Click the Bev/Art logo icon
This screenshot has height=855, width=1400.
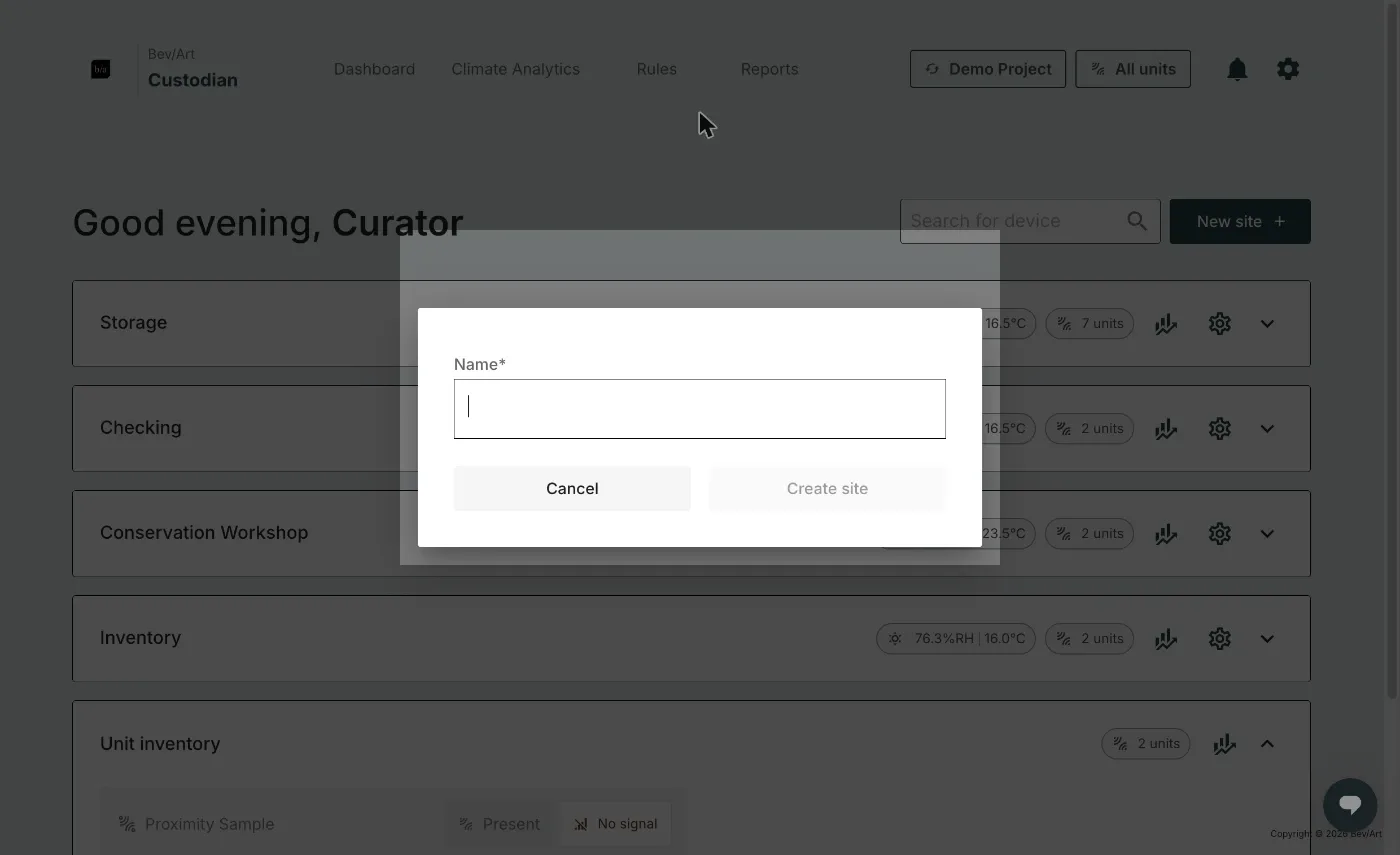tap(100, 69)
